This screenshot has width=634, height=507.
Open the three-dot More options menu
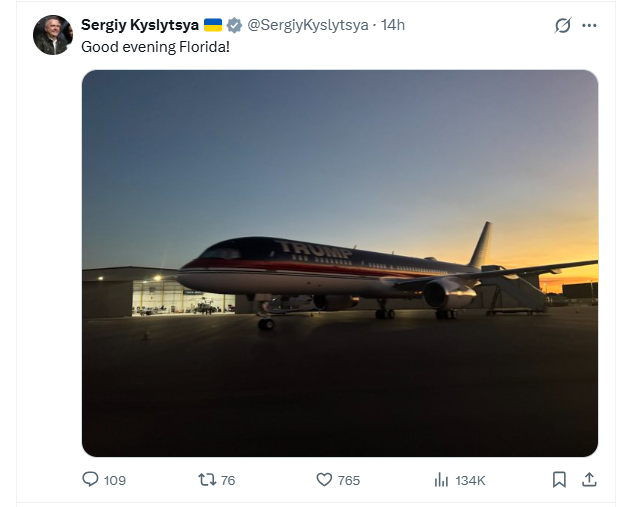click(589, 25)
